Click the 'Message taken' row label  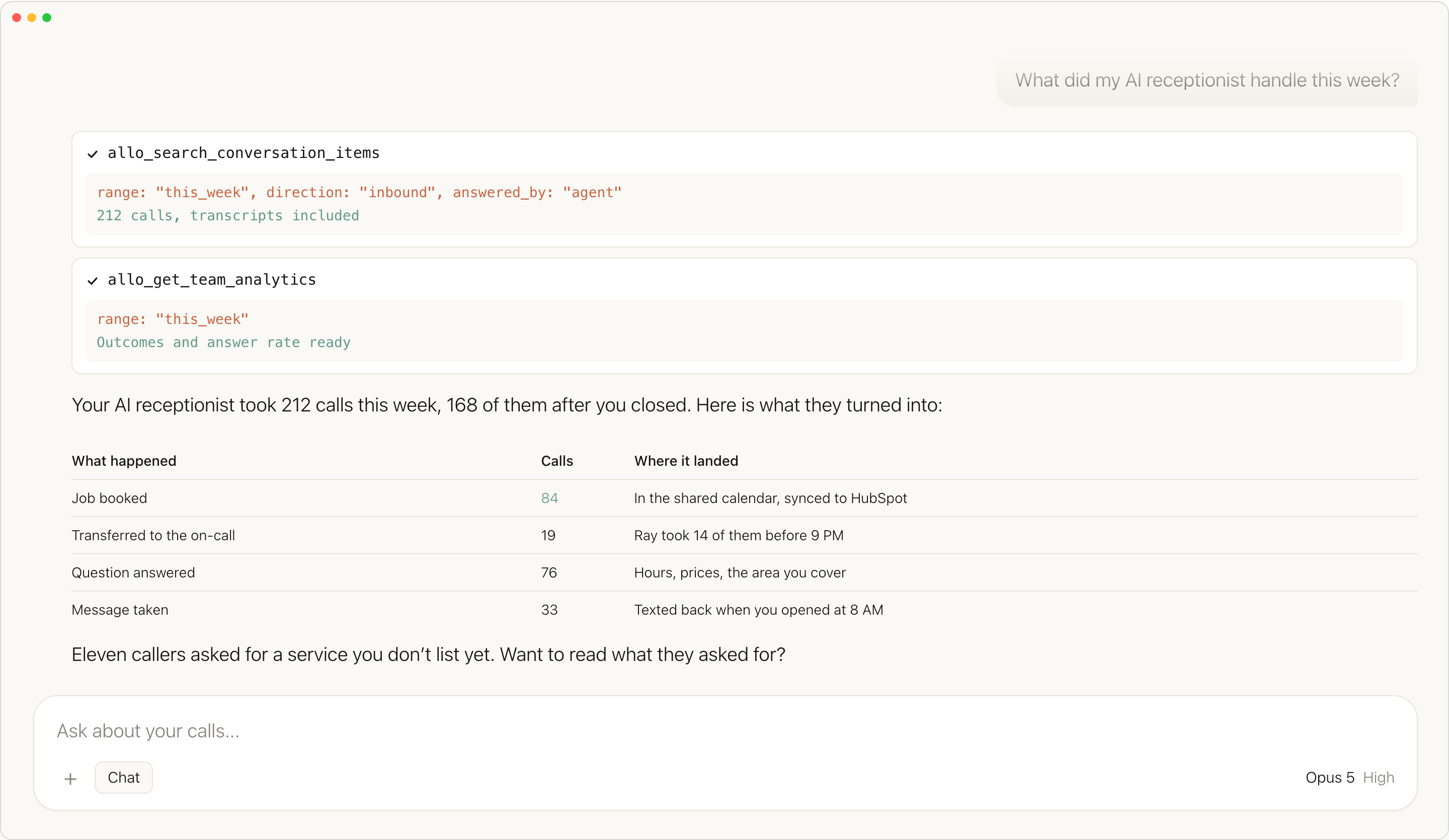coord(120,610)
